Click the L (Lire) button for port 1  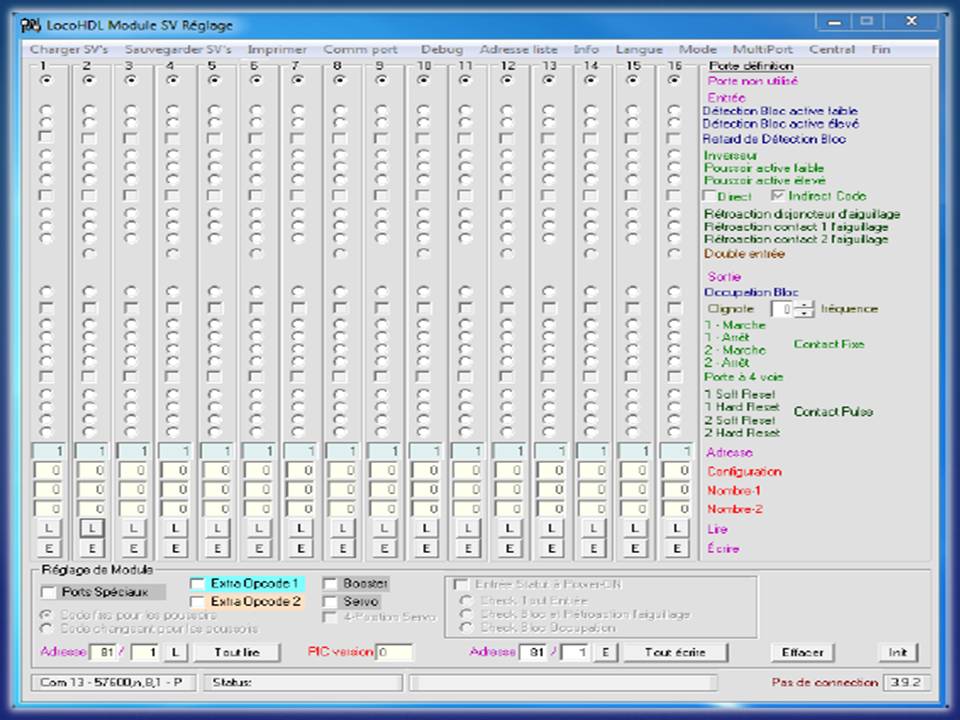(48, 528)
